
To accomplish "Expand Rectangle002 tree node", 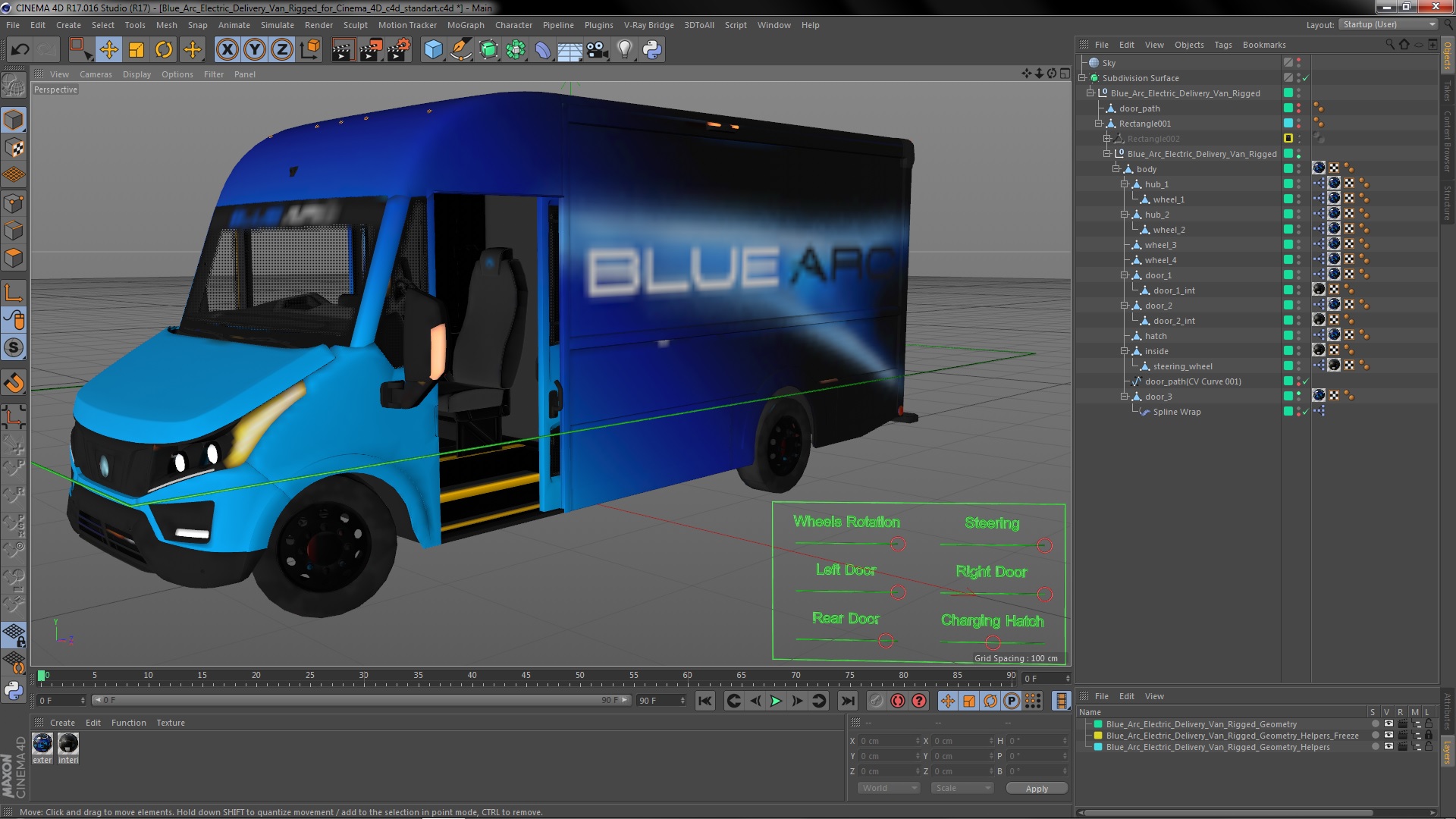I will click(1107, 139).
